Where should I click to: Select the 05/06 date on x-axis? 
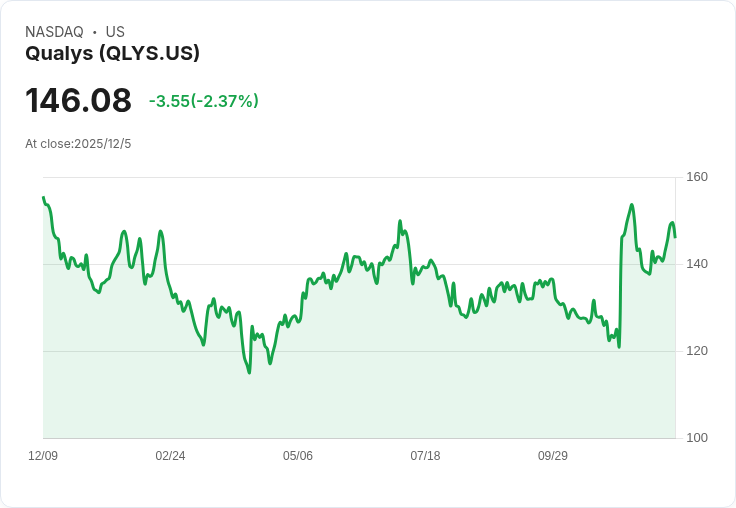click(x=298, y=456)
